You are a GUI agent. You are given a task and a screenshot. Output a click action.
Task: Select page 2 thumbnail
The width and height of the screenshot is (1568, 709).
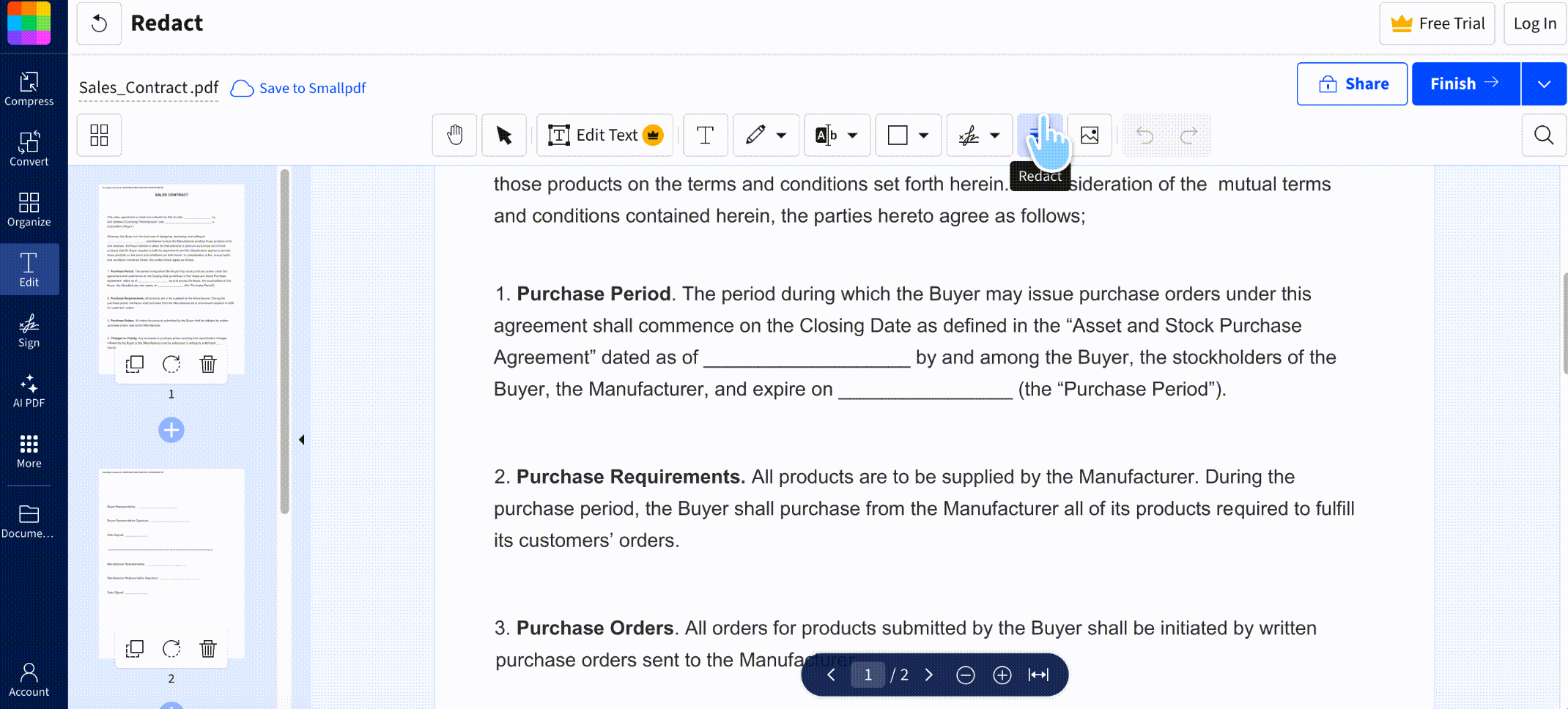click(x=171, y=563)
